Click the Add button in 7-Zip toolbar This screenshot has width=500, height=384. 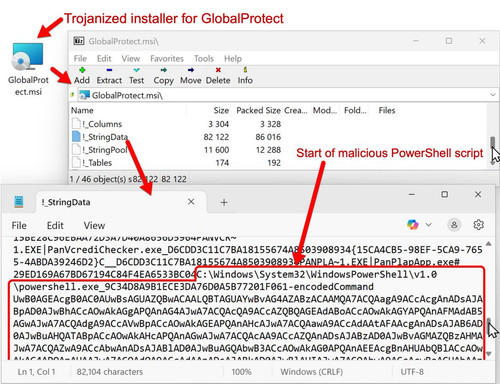(82, 76)
